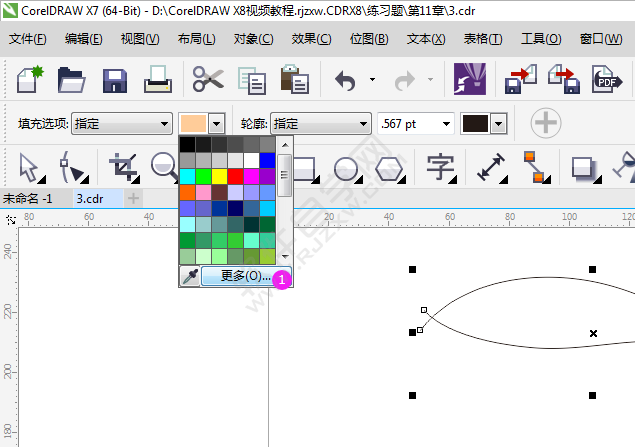Select the Connector tool
The height and width of the screenshot is (447, 635).
535,167
